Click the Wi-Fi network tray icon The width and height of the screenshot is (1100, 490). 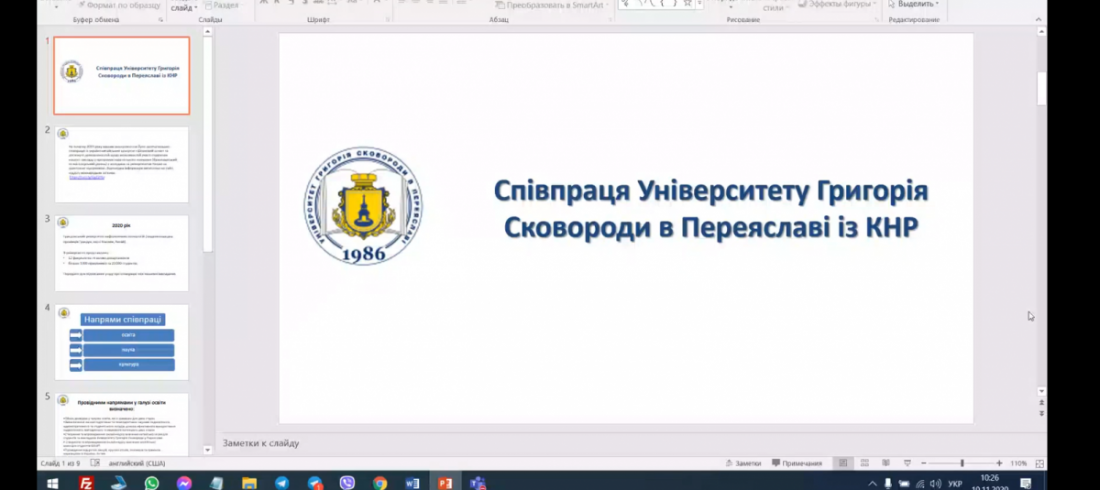[920, 484]
